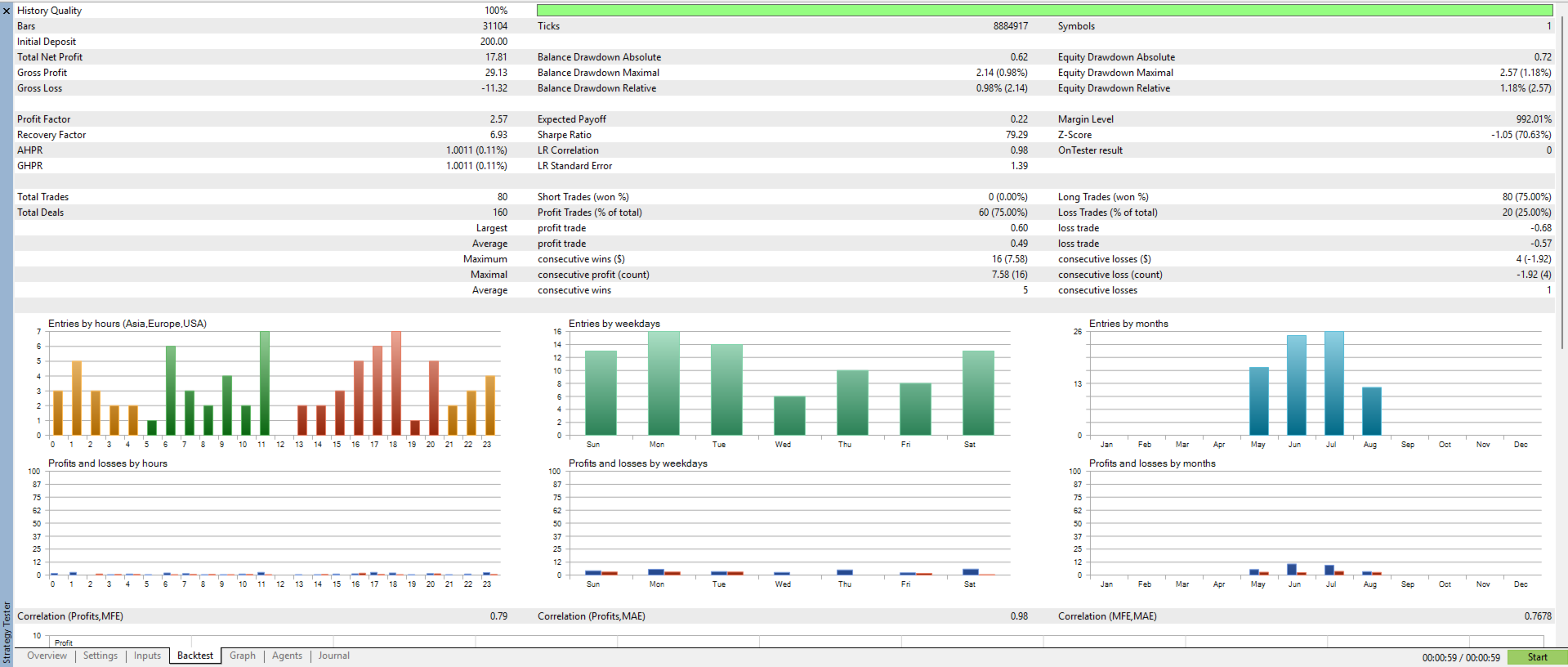The width and height of the screenshot is (1568, 667).
Task: Click the hour 18 red bar in hours chart
Action: (x=396, y=383)
